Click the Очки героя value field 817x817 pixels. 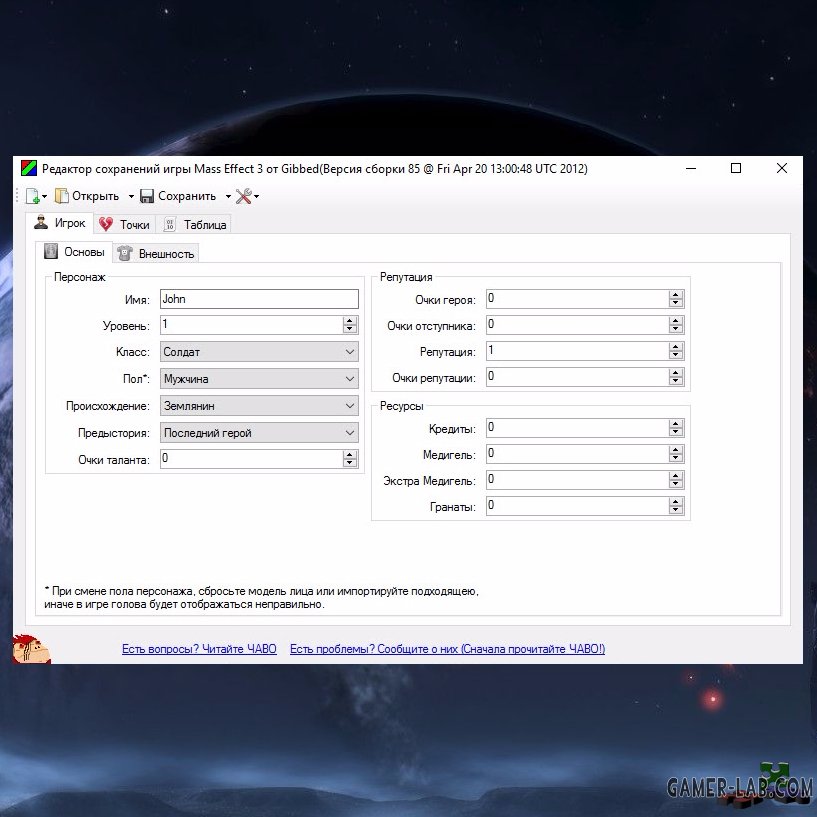(x=577, y=299)
